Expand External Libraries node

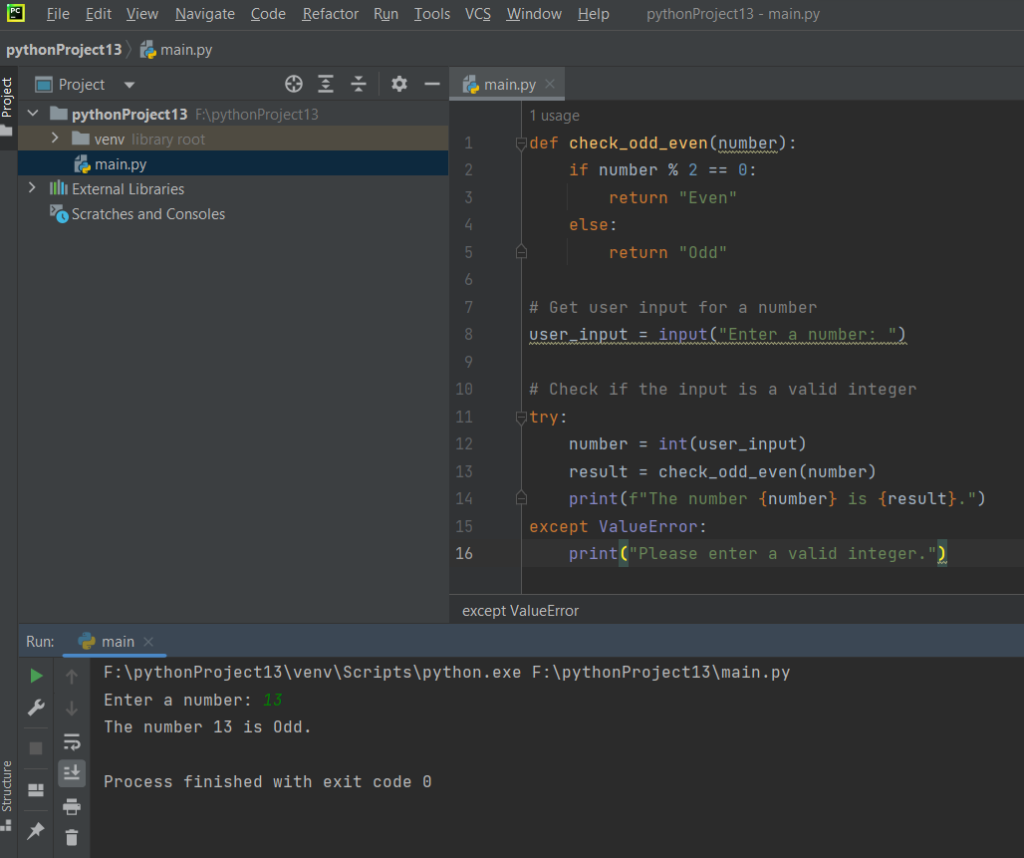pos(33,188)
